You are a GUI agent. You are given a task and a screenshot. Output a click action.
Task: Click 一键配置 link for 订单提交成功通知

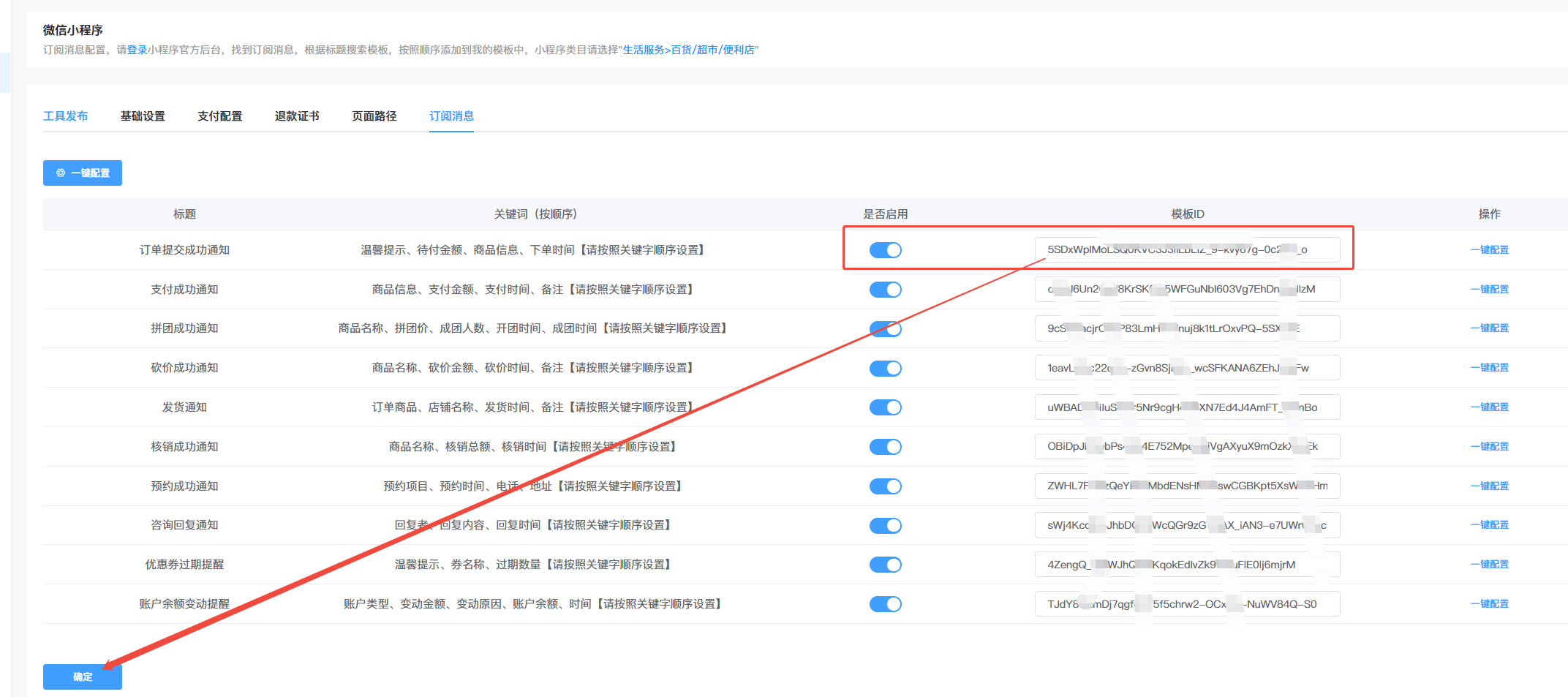1489,250
